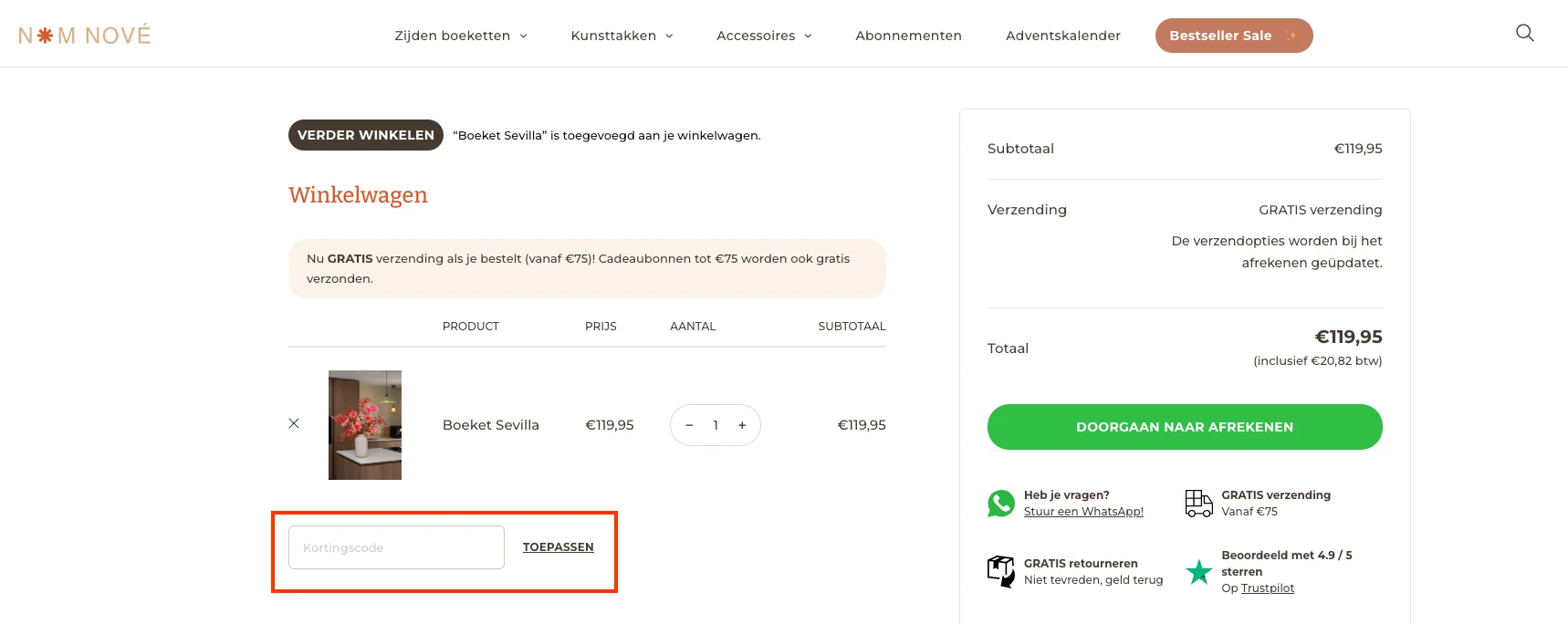Expand the Zijden boeketten dropdown
The image size is (1568, 624).
[460, 36]
